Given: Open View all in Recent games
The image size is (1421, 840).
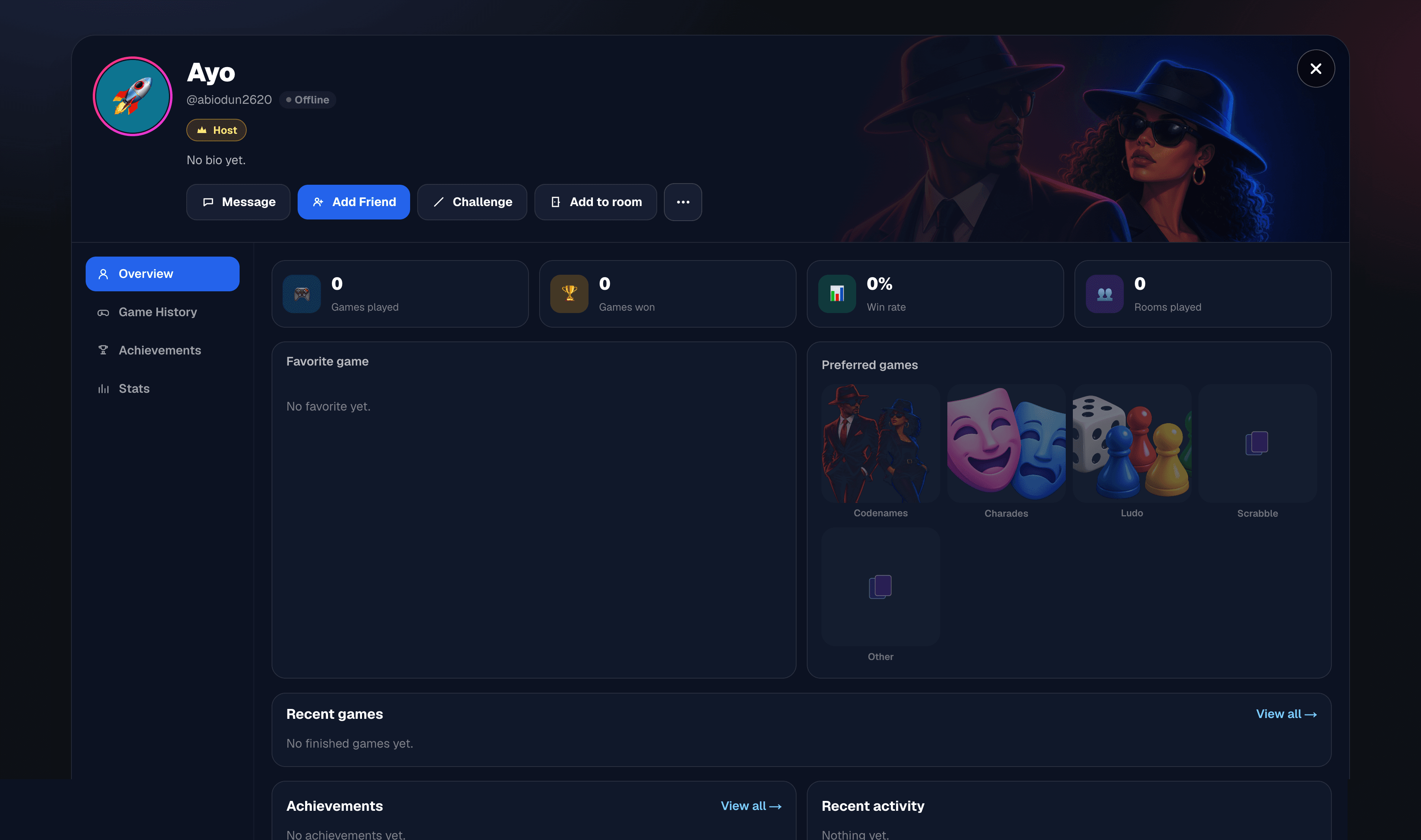Looking at the screenshot, I should pos(1286,714).
